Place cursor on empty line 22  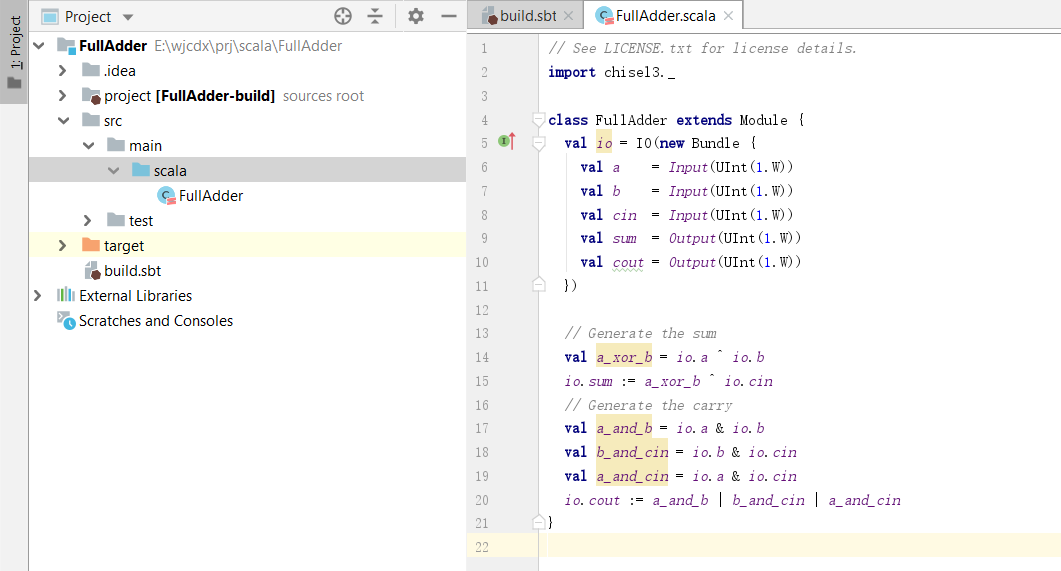pos(798,545)
